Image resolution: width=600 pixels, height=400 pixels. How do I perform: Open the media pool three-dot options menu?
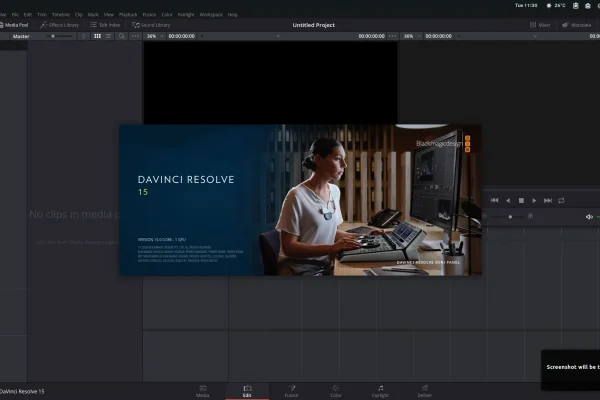pyautogui.click(x=135, y=36)
